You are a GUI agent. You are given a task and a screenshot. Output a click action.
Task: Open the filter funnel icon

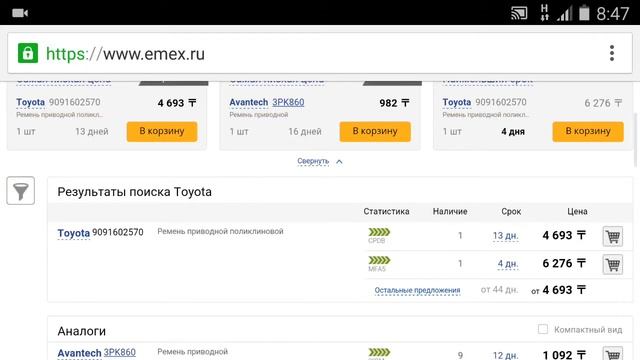[x=20, y=191]
